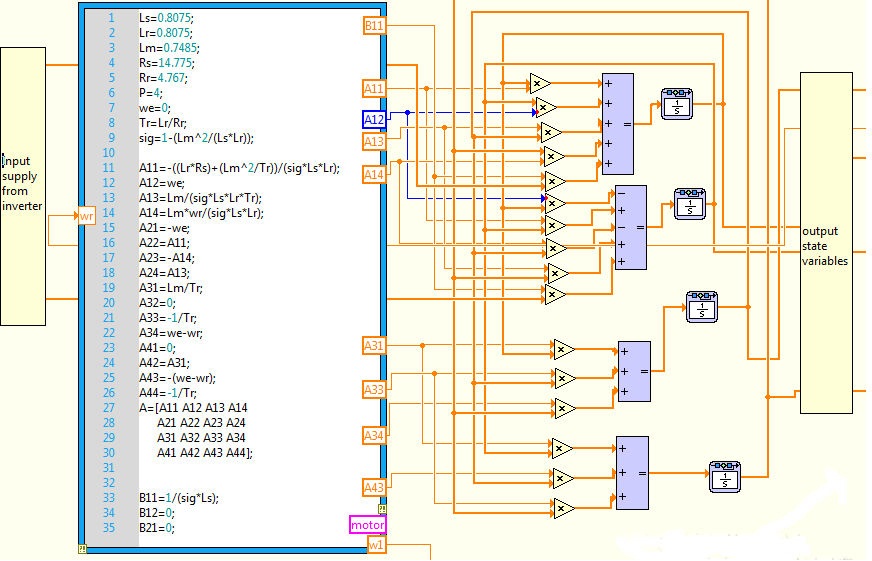Select the compound arithmetic node with minus inputs

coord(631,227)
